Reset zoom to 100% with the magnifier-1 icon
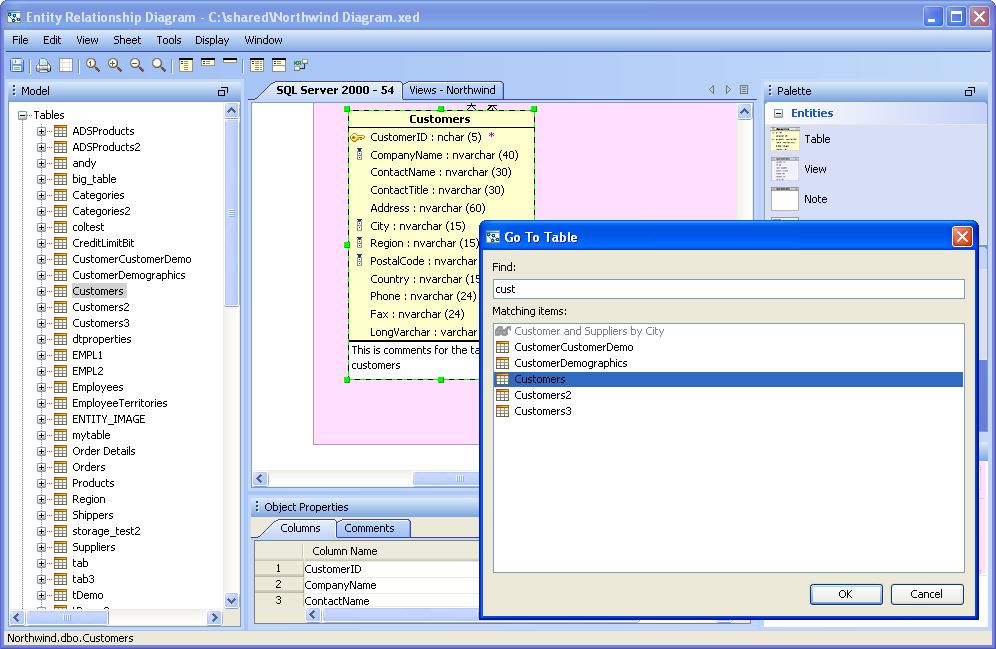The image size is (996, 649). click(93, 65)
